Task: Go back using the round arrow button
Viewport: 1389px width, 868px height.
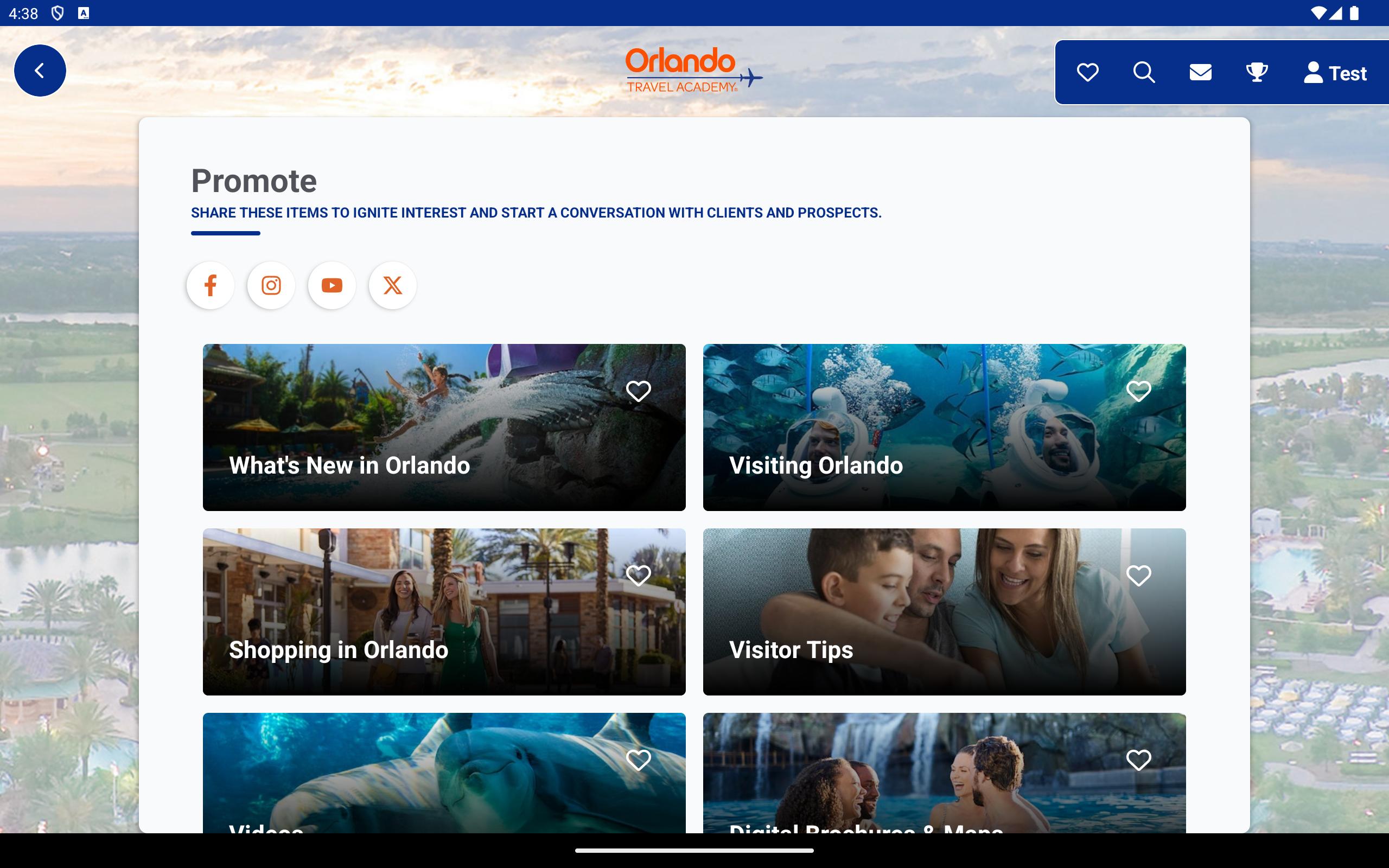Action: pyautogui.click(x=40, y=71)
